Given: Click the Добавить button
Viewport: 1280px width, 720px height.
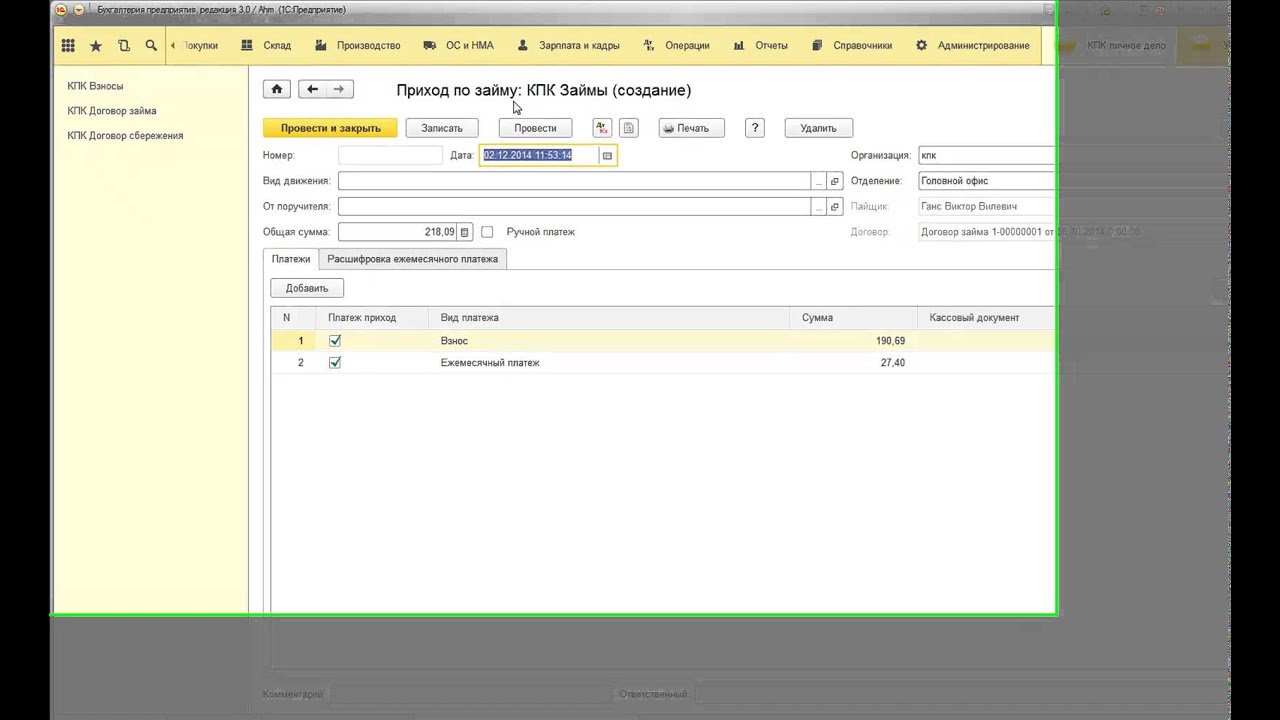Looking at the screenshot, I should pyautogui.click(x=307, y=288).
